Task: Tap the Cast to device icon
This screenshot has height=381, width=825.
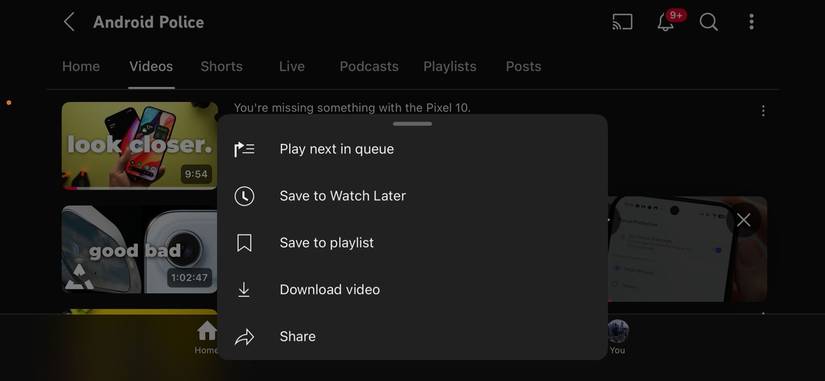Action: 622,22
